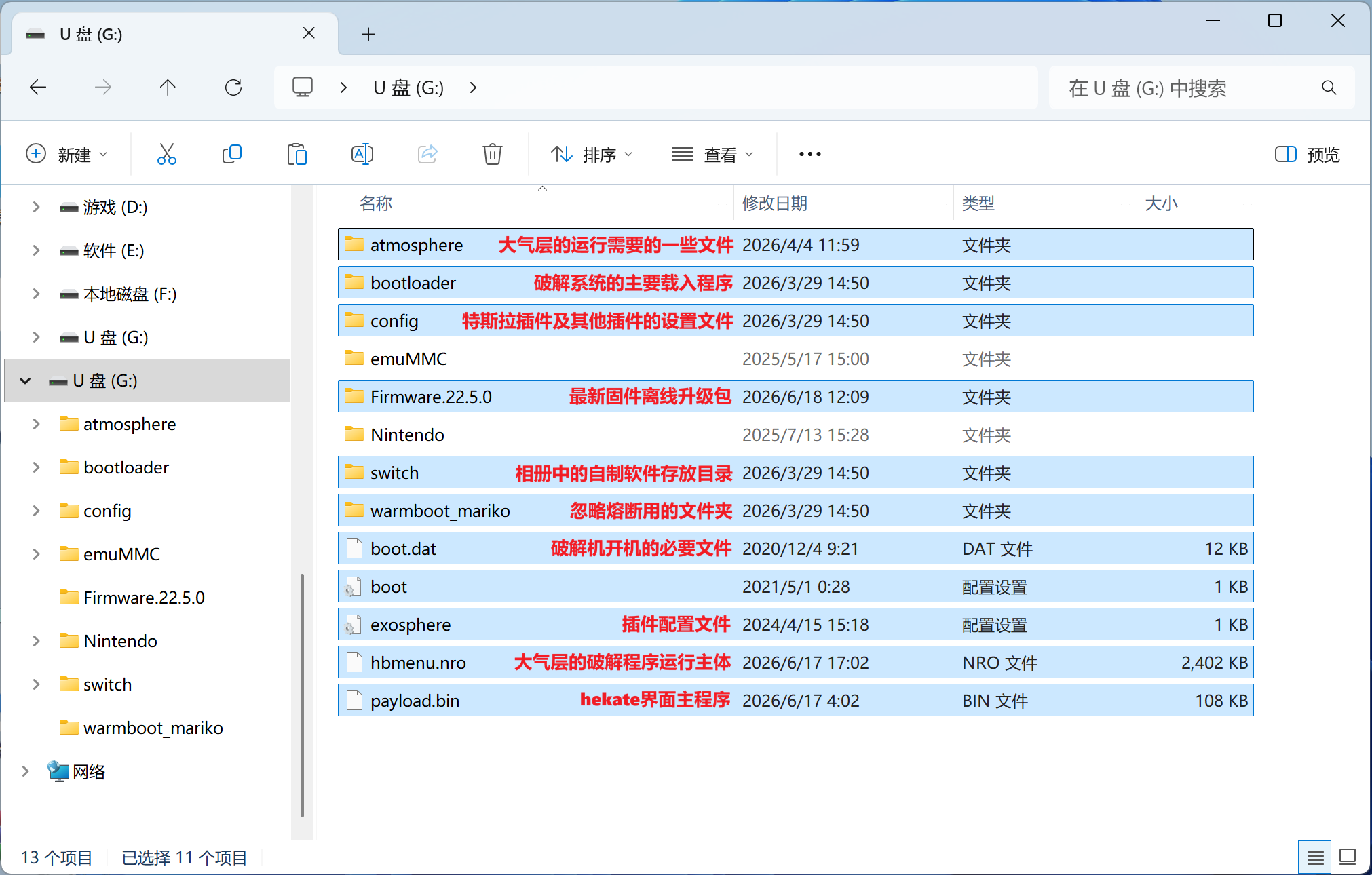Click the chevron after U 盘 (G:) in address bar
Image resolution: width=1372 pixels, height=875 pixels.
pyautogui.click(x=473, y=87)
